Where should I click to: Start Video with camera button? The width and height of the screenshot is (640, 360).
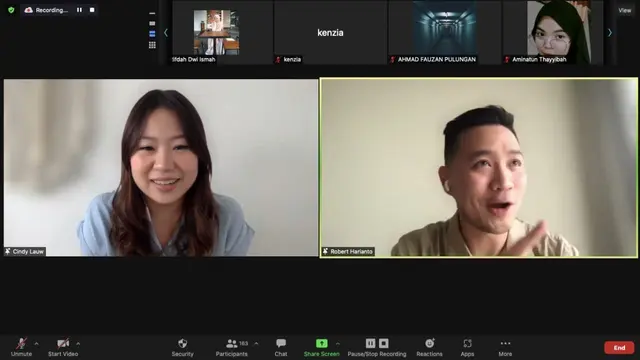[63, 347]
